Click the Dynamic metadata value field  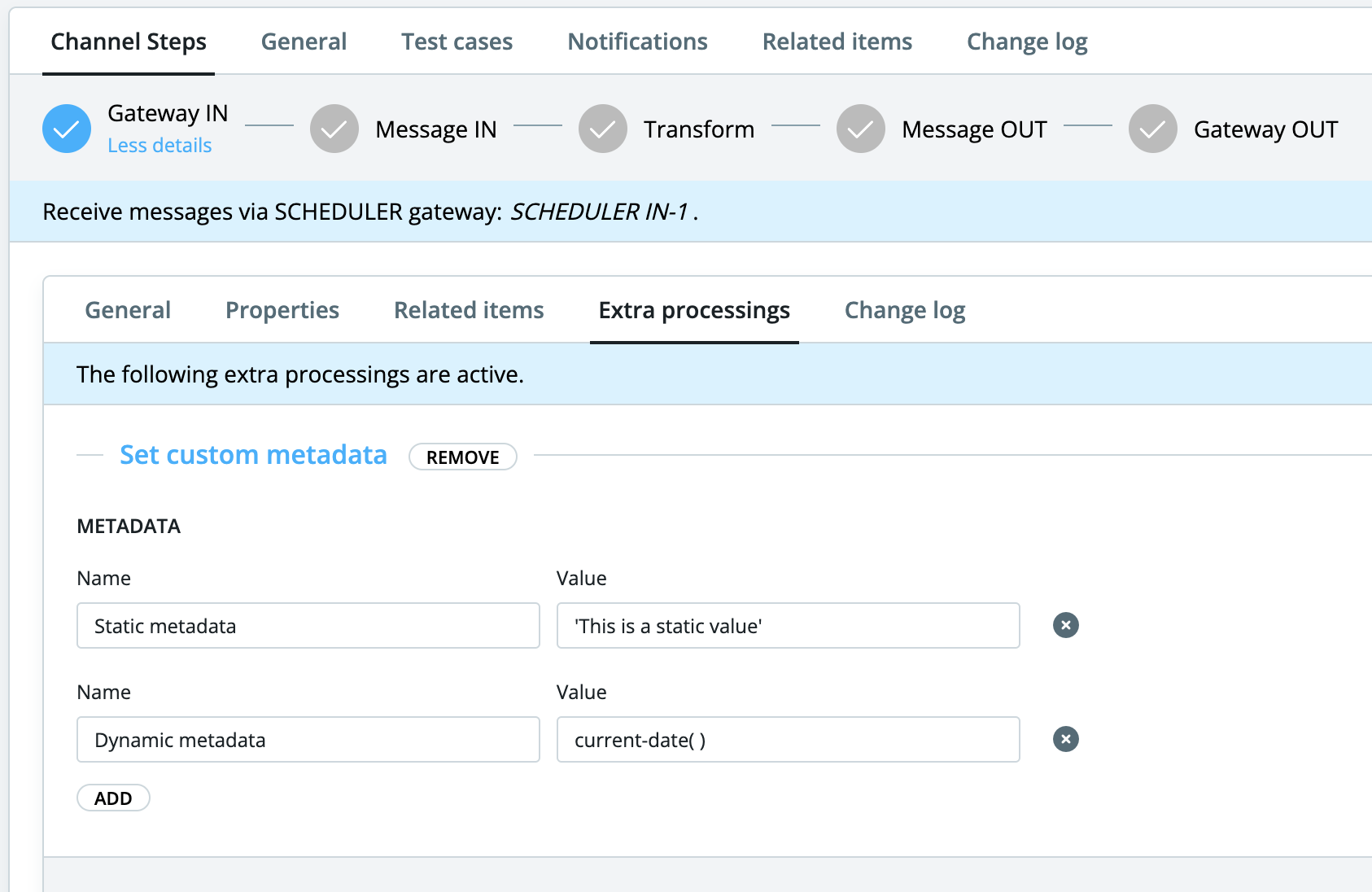point(788,739)
